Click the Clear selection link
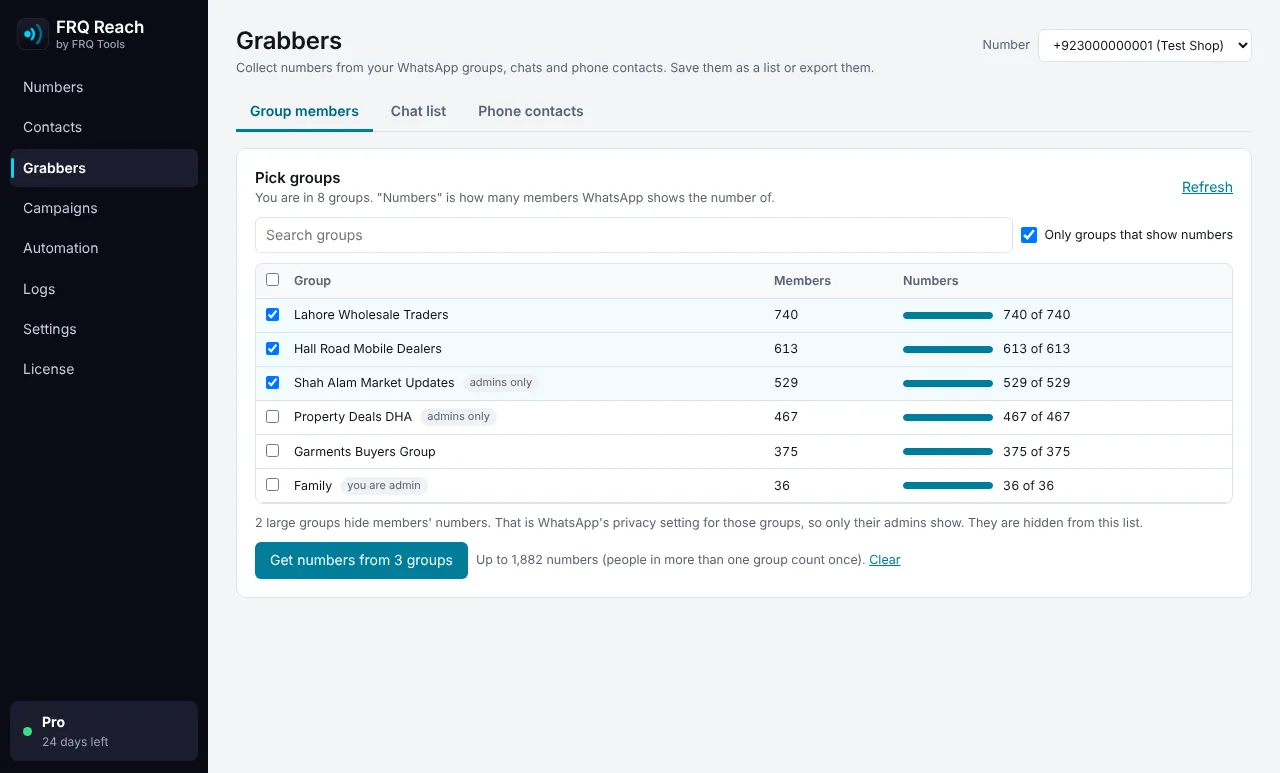Viewport: 1280px width, 773px height. point(884,560)
